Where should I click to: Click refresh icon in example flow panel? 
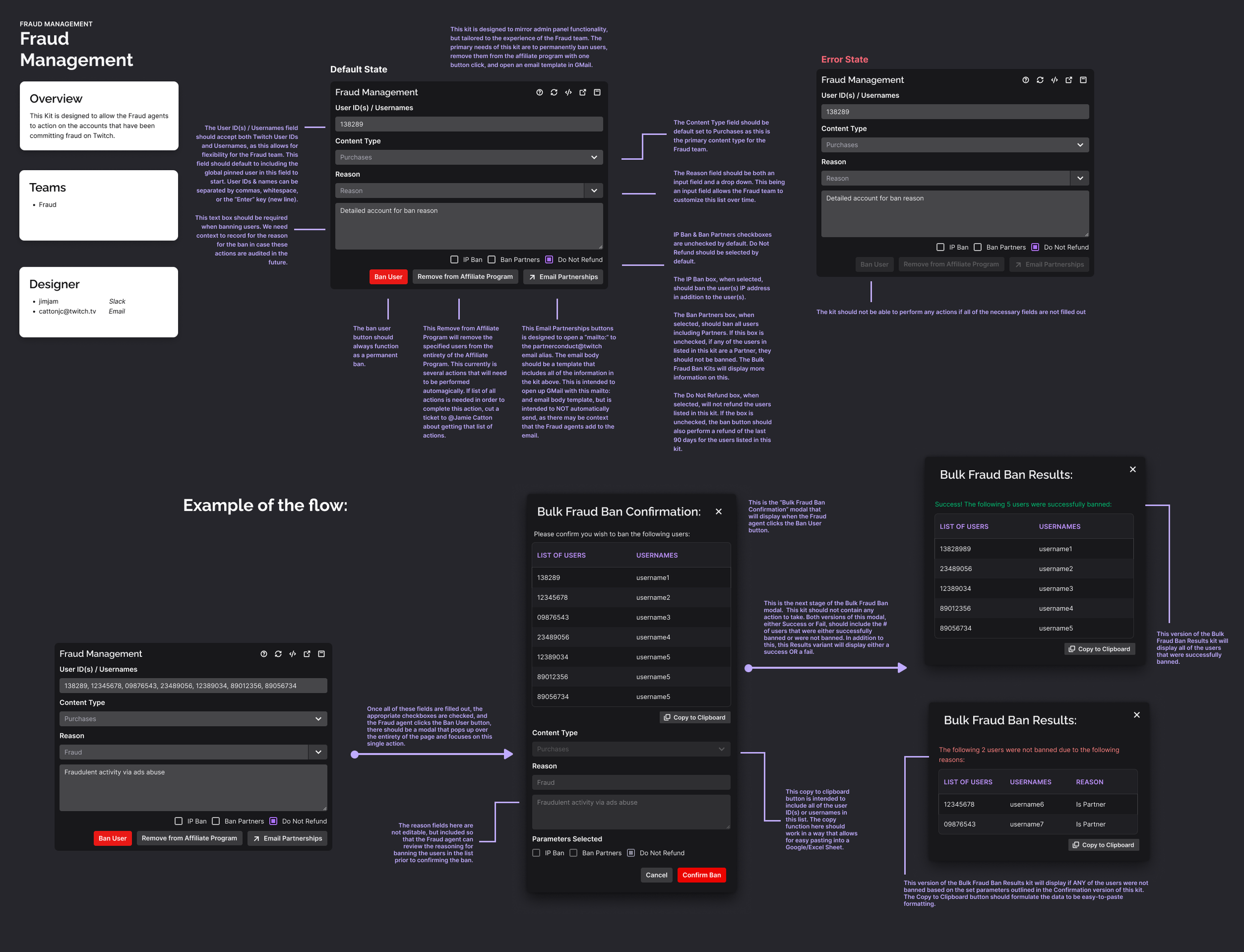tap(278, 654)
